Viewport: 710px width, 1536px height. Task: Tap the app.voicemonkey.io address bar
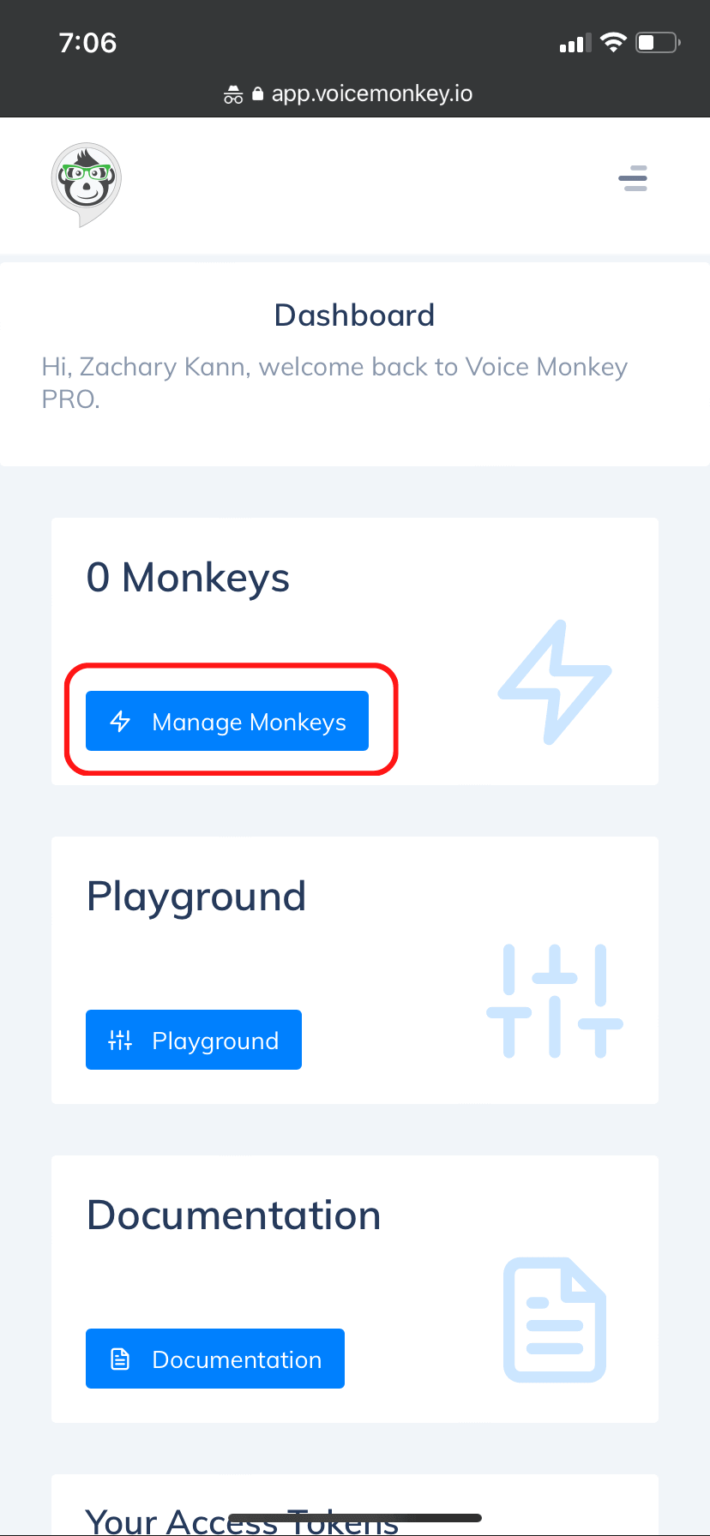(x=371, y=93)
